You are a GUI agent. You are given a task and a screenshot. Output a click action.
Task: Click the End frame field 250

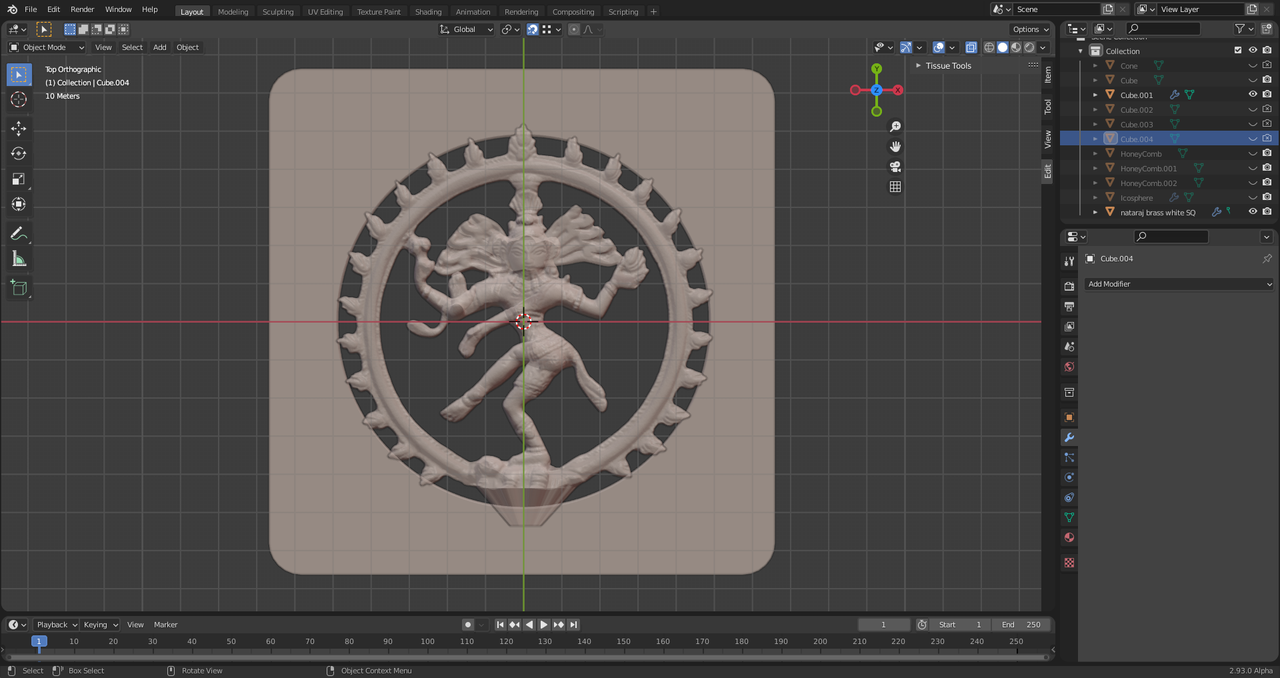[x=1021, y=624]
